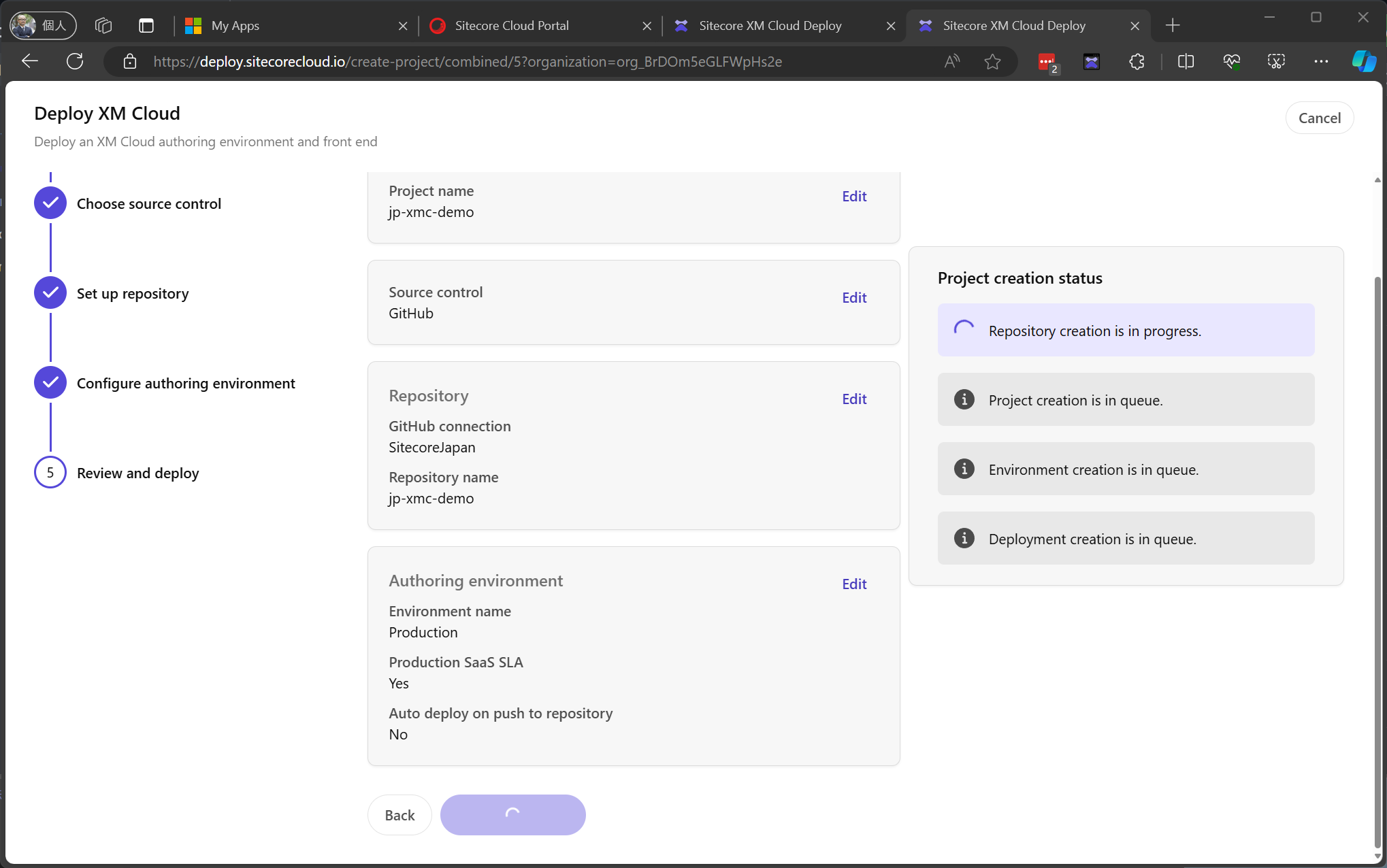Screen dimensions: 1387x868
Task: Click the checkmark beside Configure authoring environment
Action: (x=50, y=382)
